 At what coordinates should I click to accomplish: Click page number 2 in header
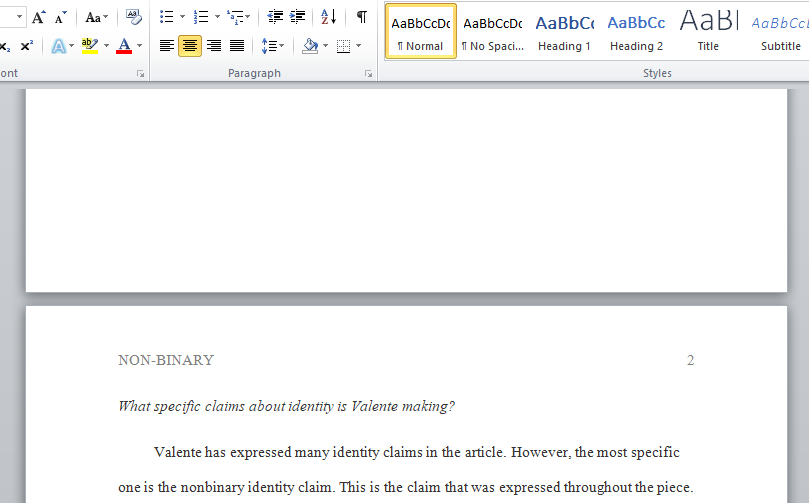point(690,360)
